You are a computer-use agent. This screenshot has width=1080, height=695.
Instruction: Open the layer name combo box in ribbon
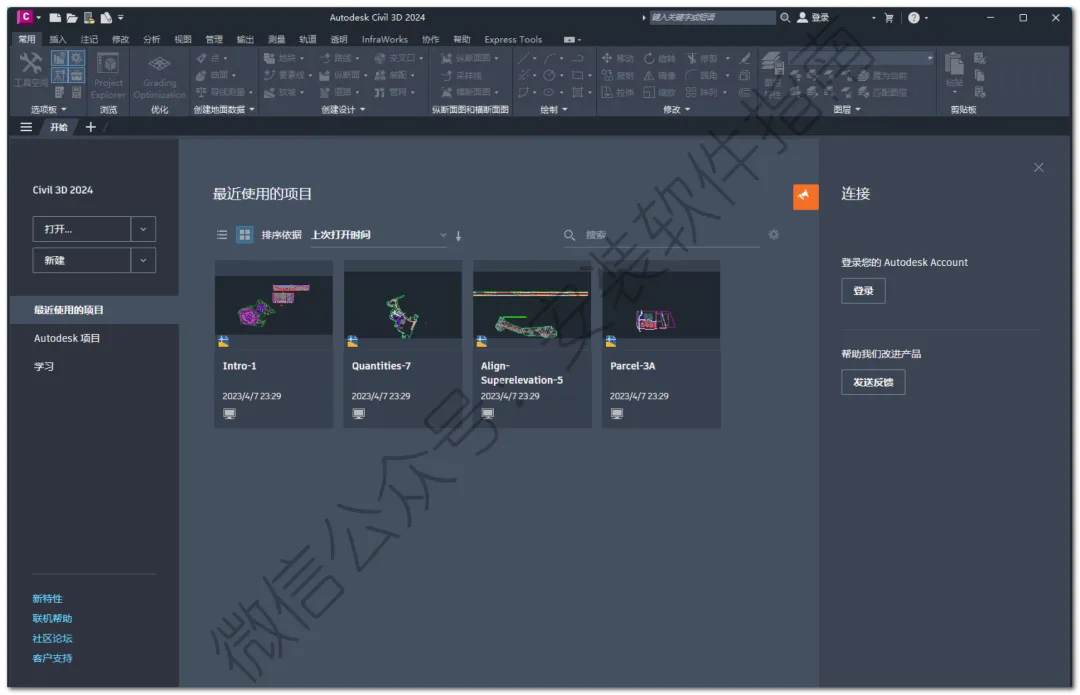pyautogui.click(x=862, y=59)
